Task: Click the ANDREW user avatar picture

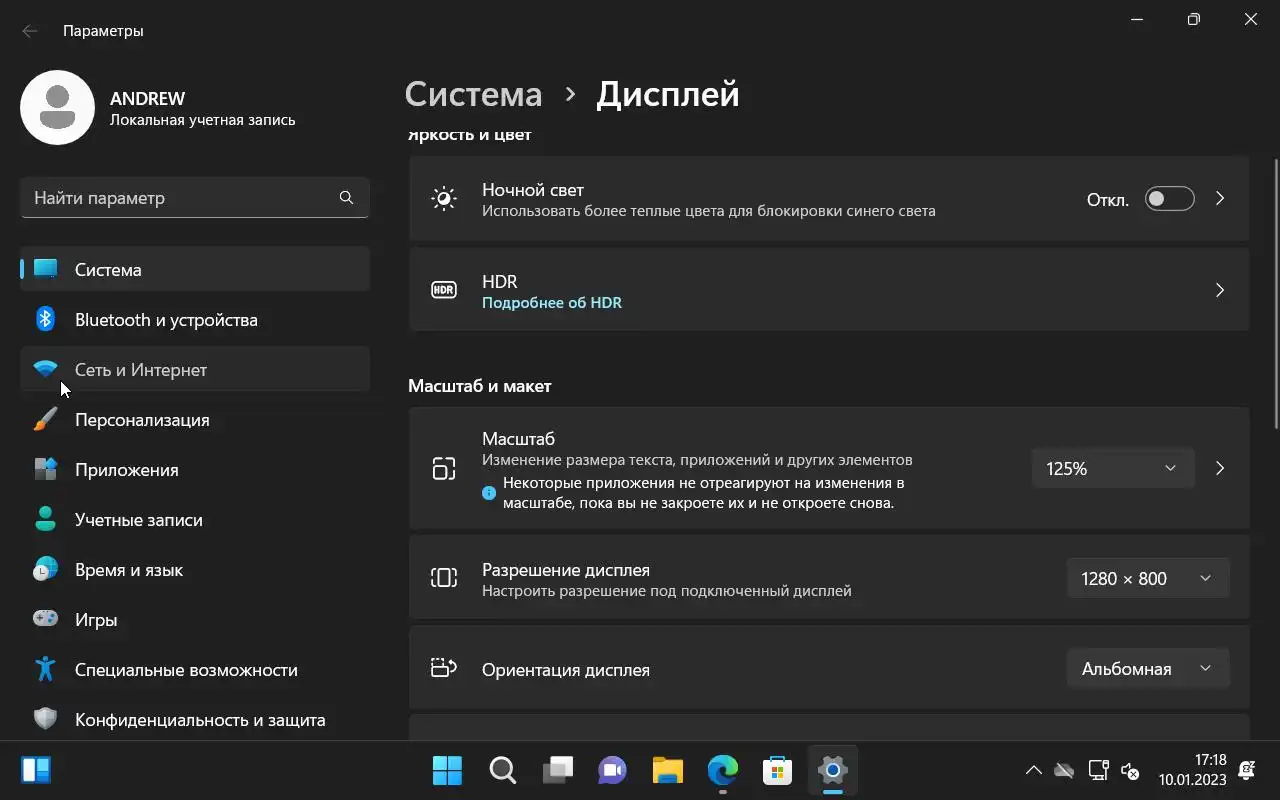Action: (58, 108)
